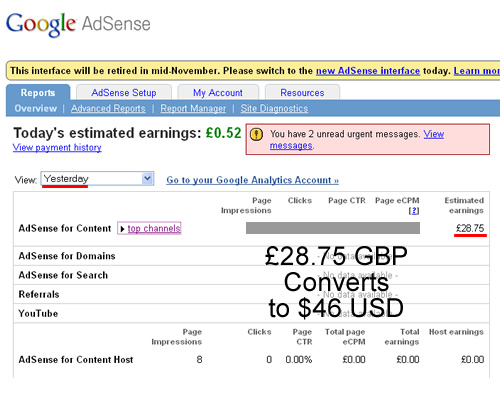
Task: Go to Advanced Reports
Action: (x=108, y=108)
